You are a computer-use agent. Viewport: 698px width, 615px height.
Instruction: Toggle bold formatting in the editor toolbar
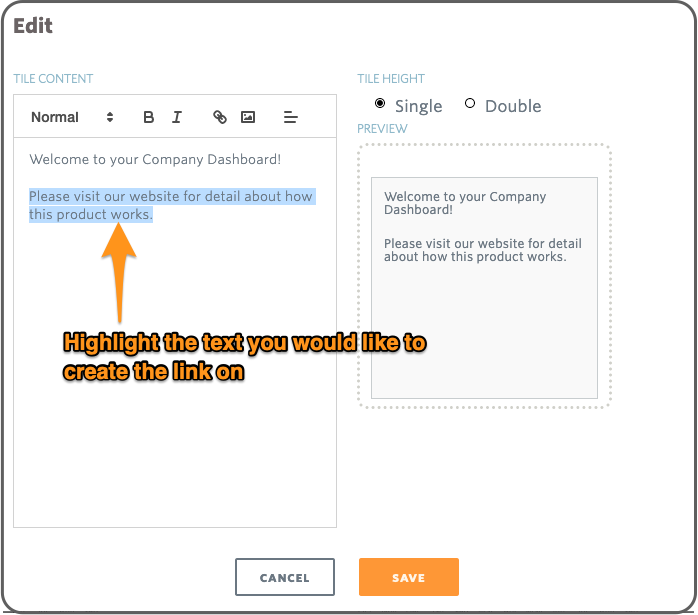coord(149,117)
